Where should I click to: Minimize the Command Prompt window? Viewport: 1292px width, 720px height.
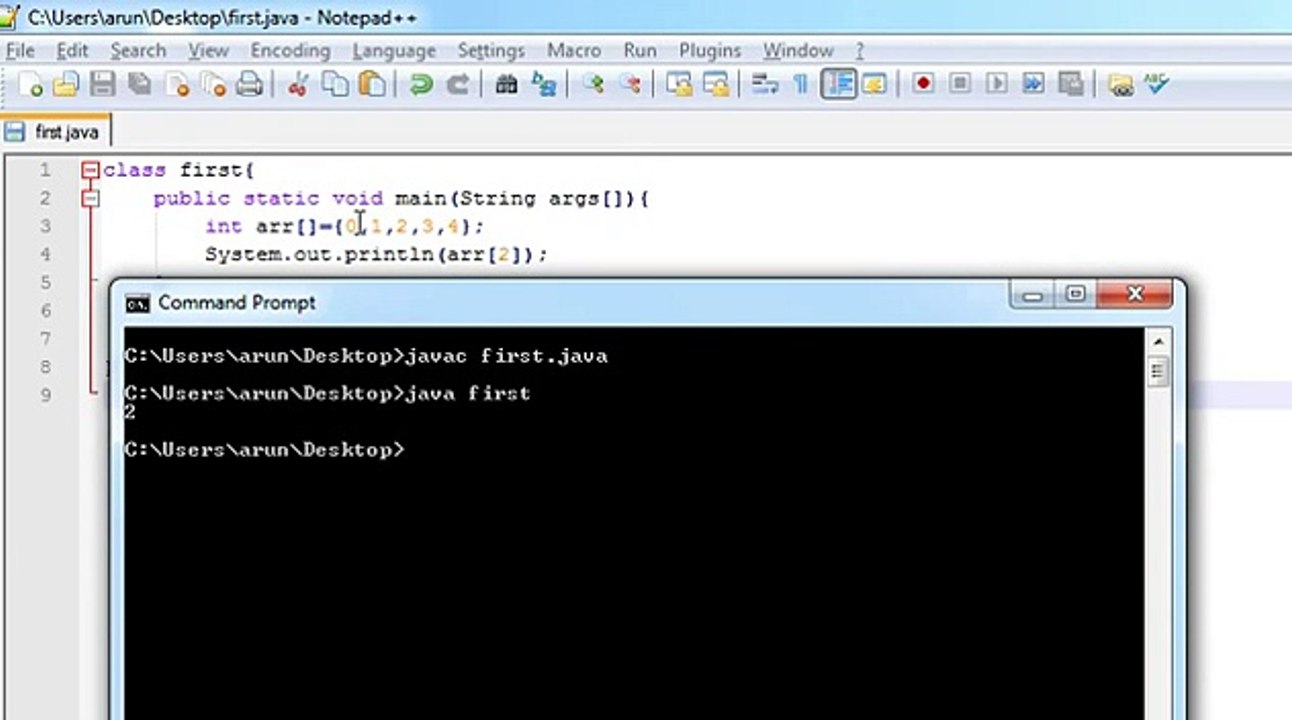1032,294
